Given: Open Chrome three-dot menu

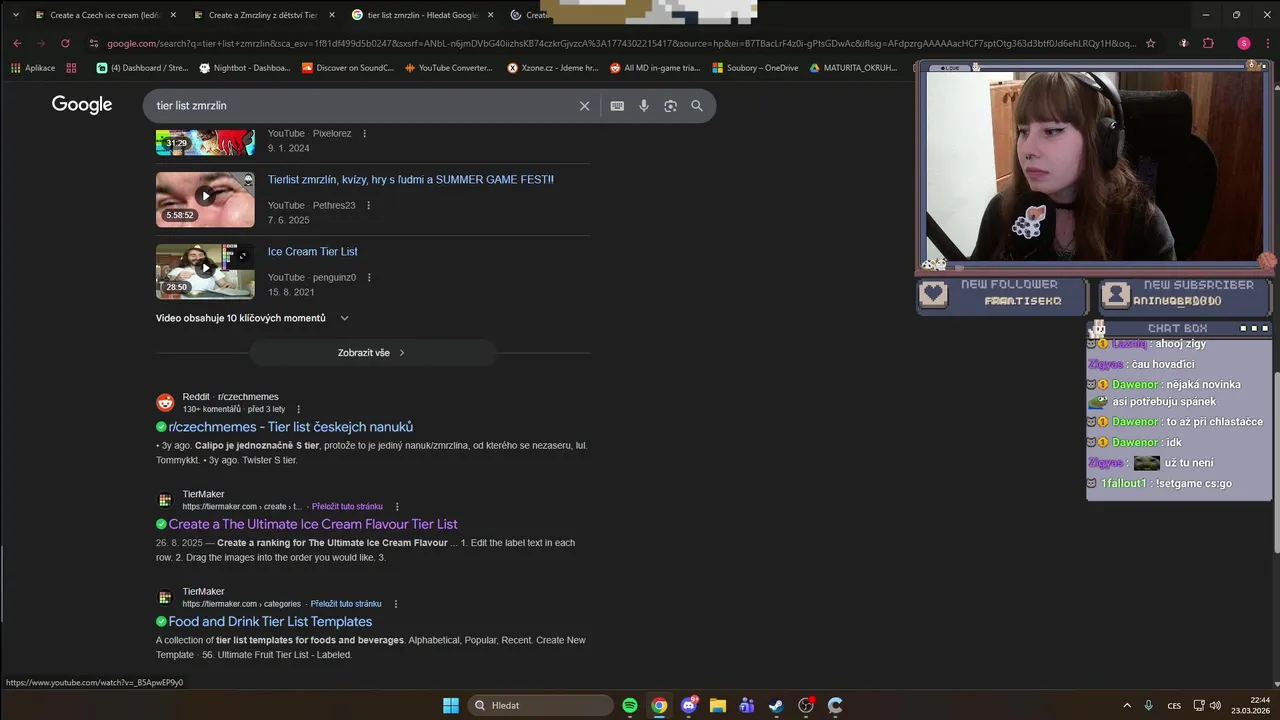Looking at the screenshot, I should point(1267,43).
